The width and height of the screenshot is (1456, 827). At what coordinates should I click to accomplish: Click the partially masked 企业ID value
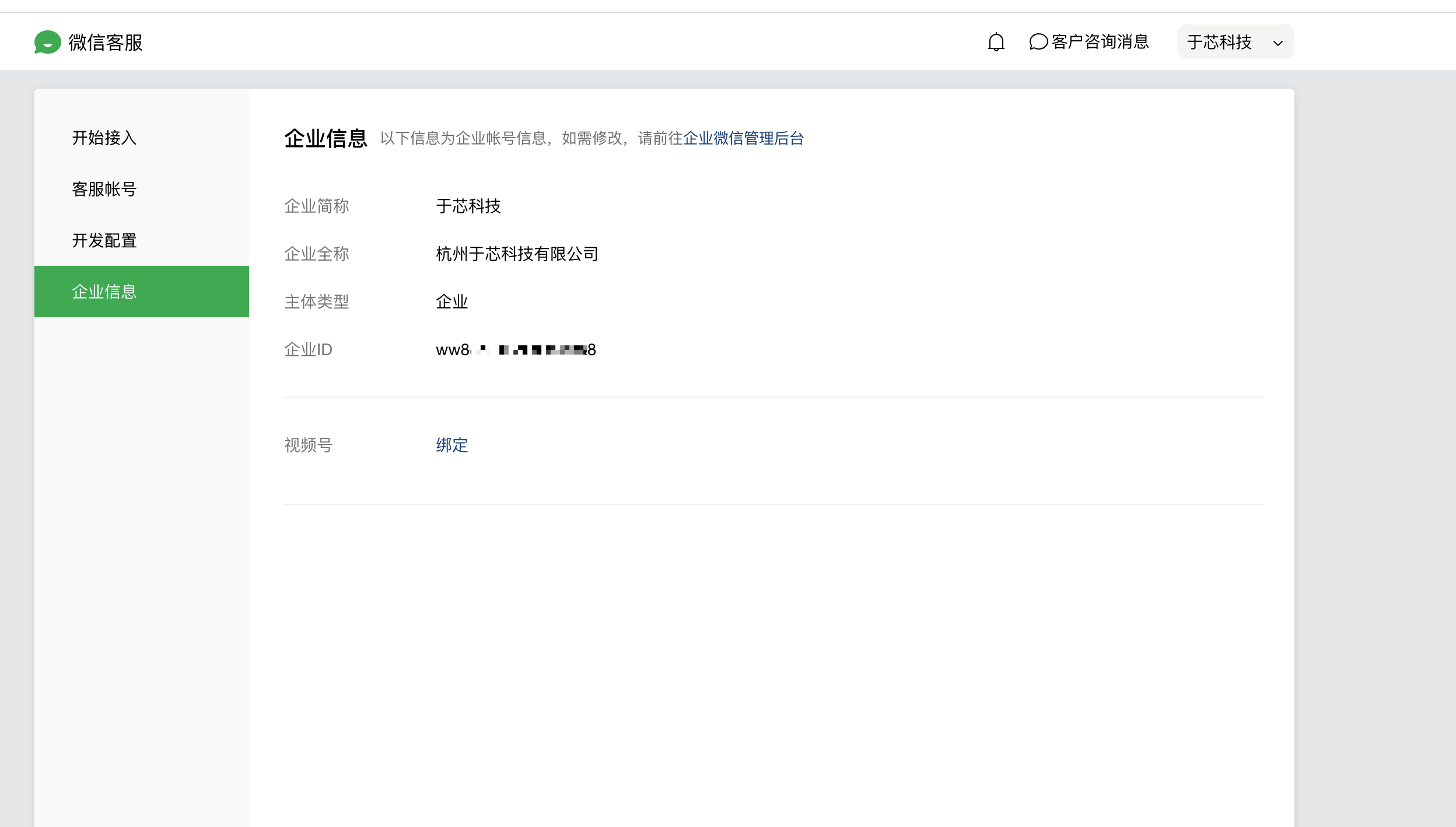tap(516, 349)
